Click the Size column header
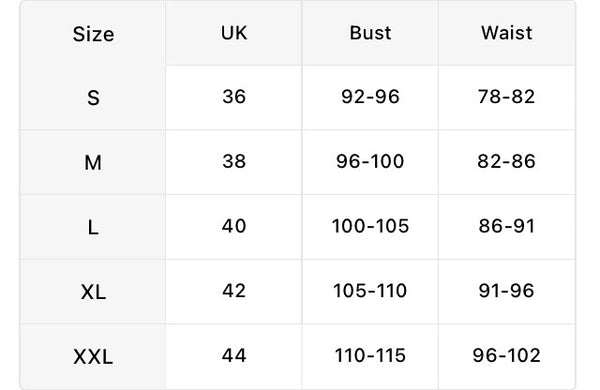 (x=93, y=34)
